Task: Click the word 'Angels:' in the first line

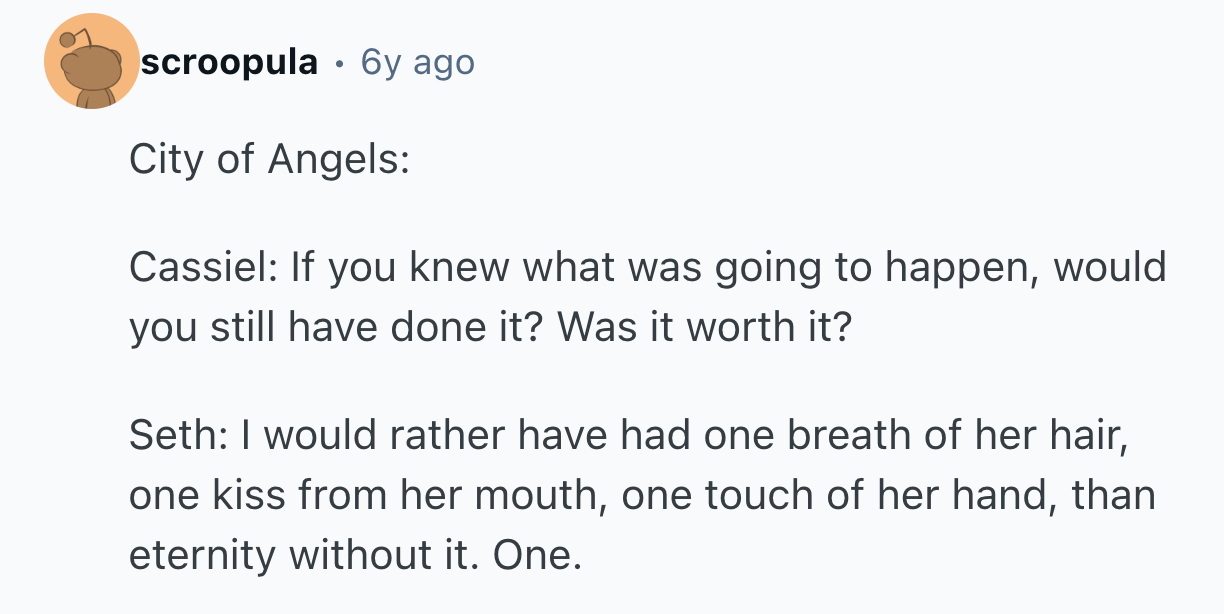Action: (x=338, y=160)
